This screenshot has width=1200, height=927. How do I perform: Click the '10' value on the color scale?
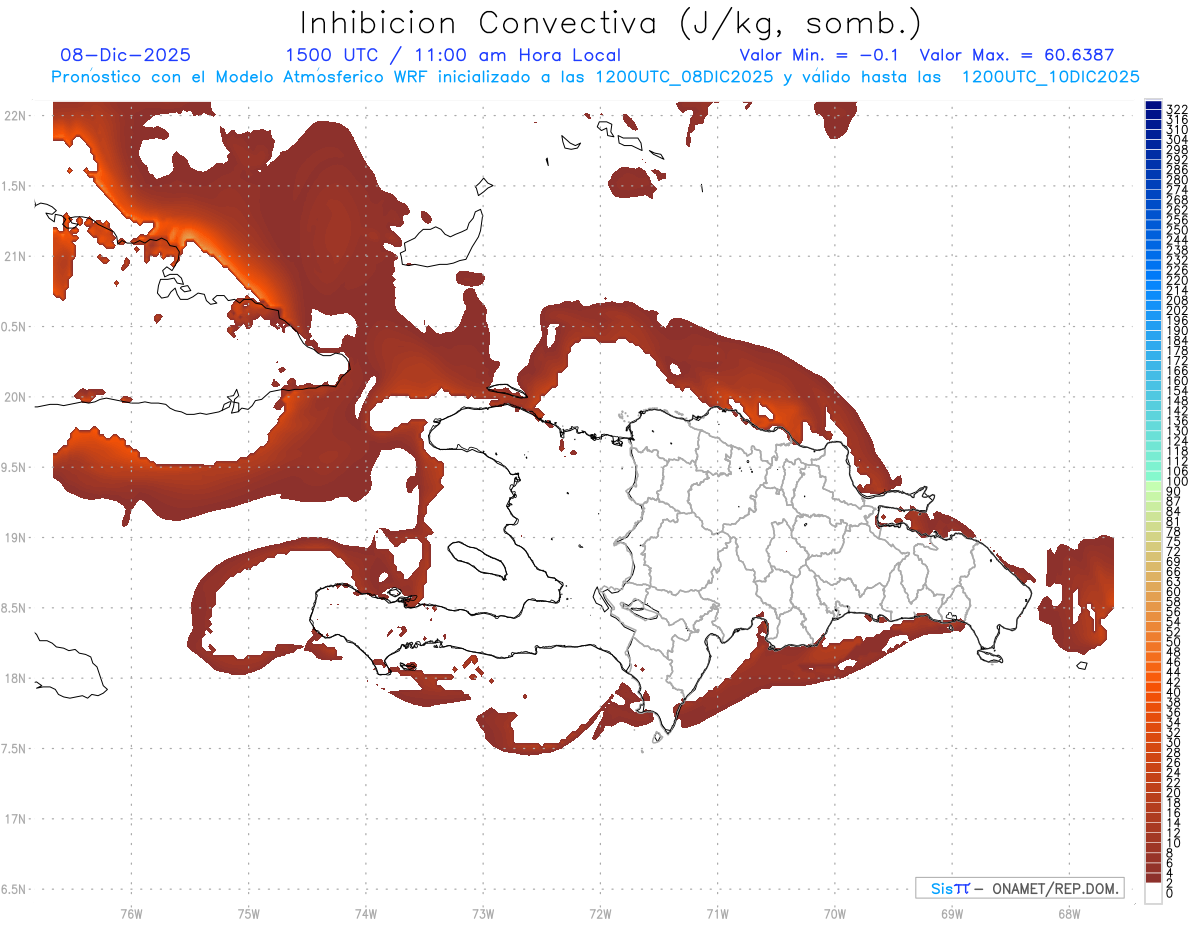coord(1174,843)
